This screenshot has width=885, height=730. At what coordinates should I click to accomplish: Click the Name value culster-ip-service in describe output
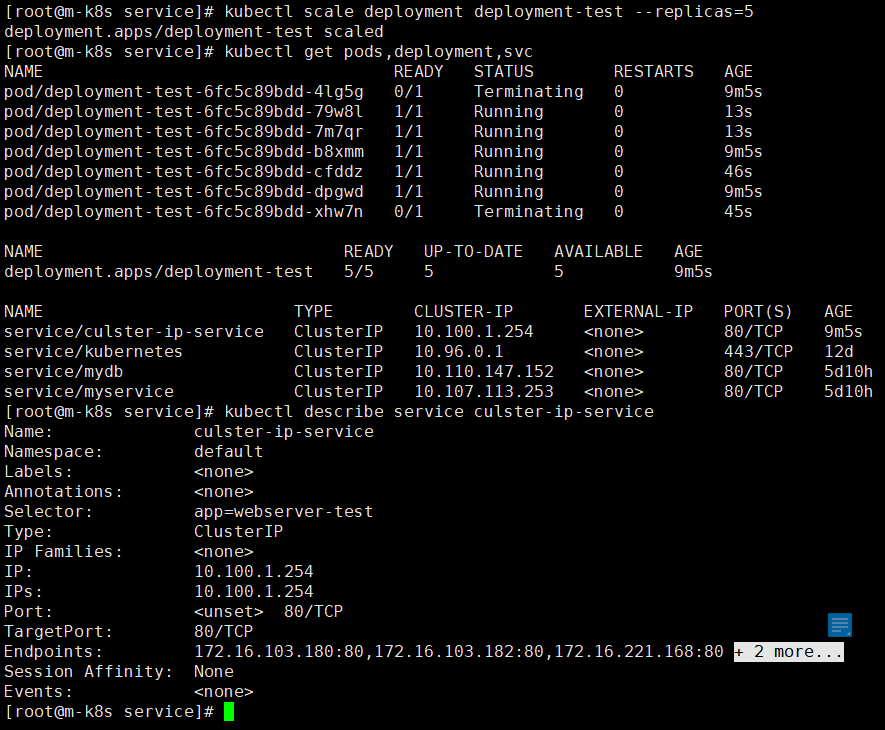(x=284, y=432)
